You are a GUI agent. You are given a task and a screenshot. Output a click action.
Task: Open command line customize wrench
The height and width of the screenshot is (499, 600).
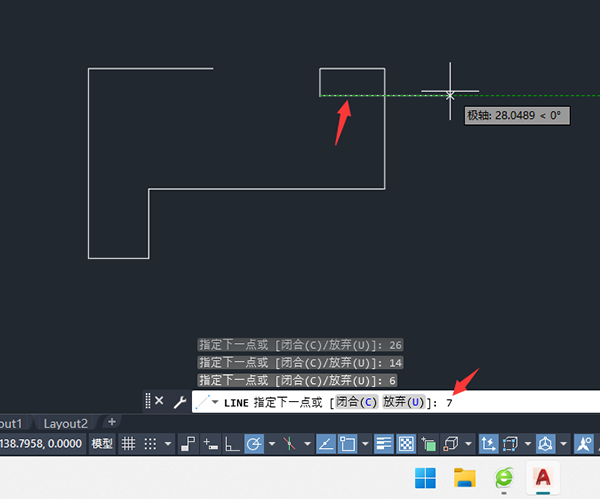click(180, 402)
